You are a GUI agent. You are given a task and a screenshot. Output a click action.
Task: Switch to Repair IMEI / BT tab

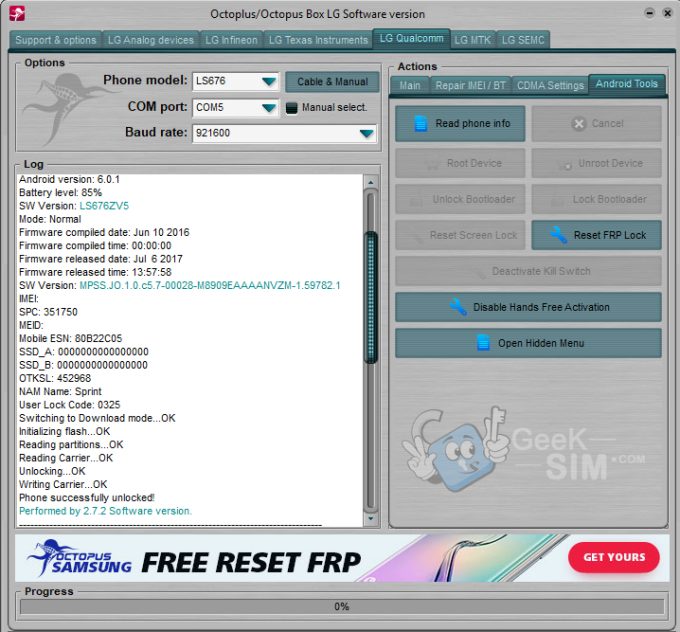[470, 85]
